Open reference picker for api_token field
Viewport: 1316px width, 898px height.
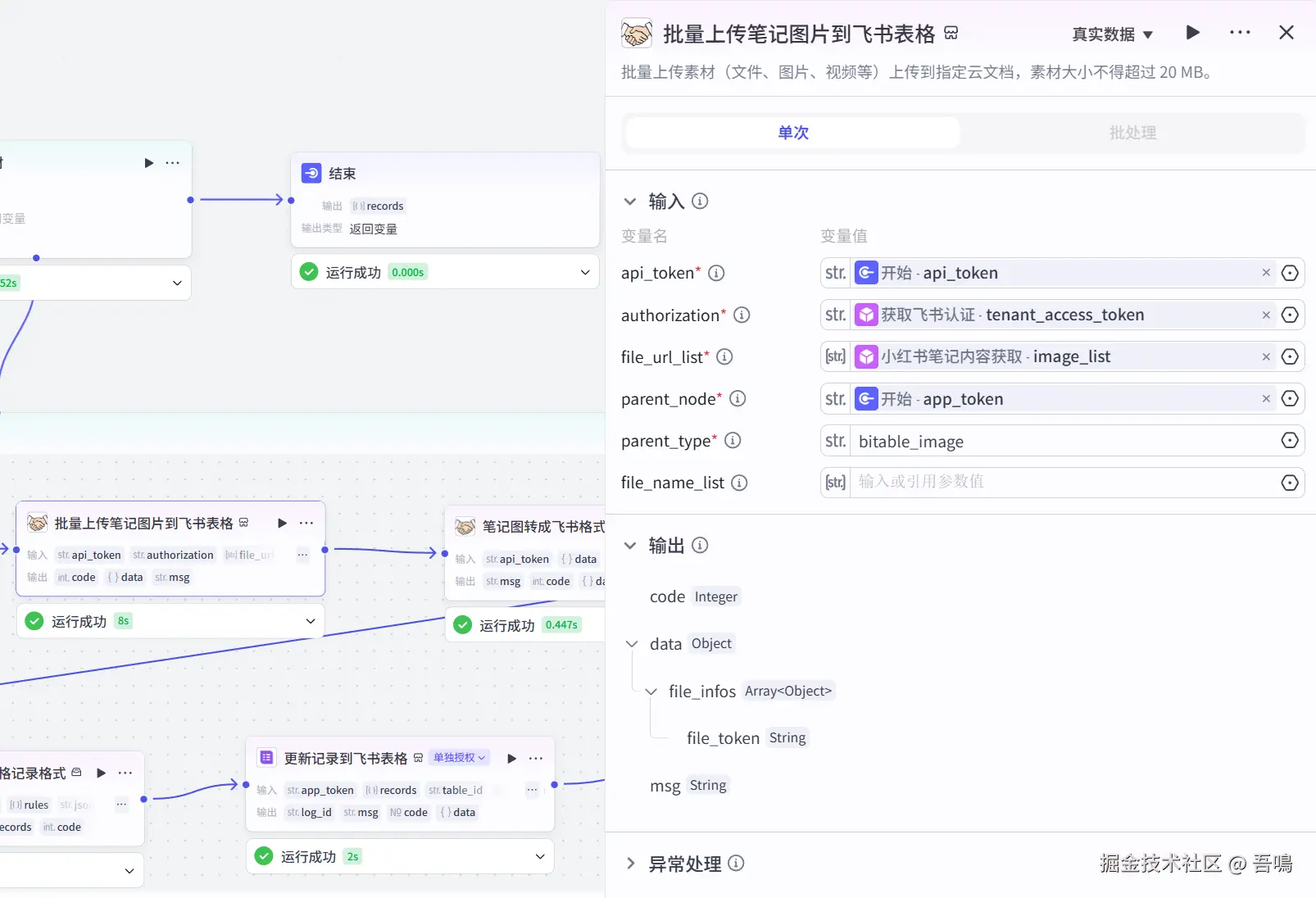(x=1290, y=273)
